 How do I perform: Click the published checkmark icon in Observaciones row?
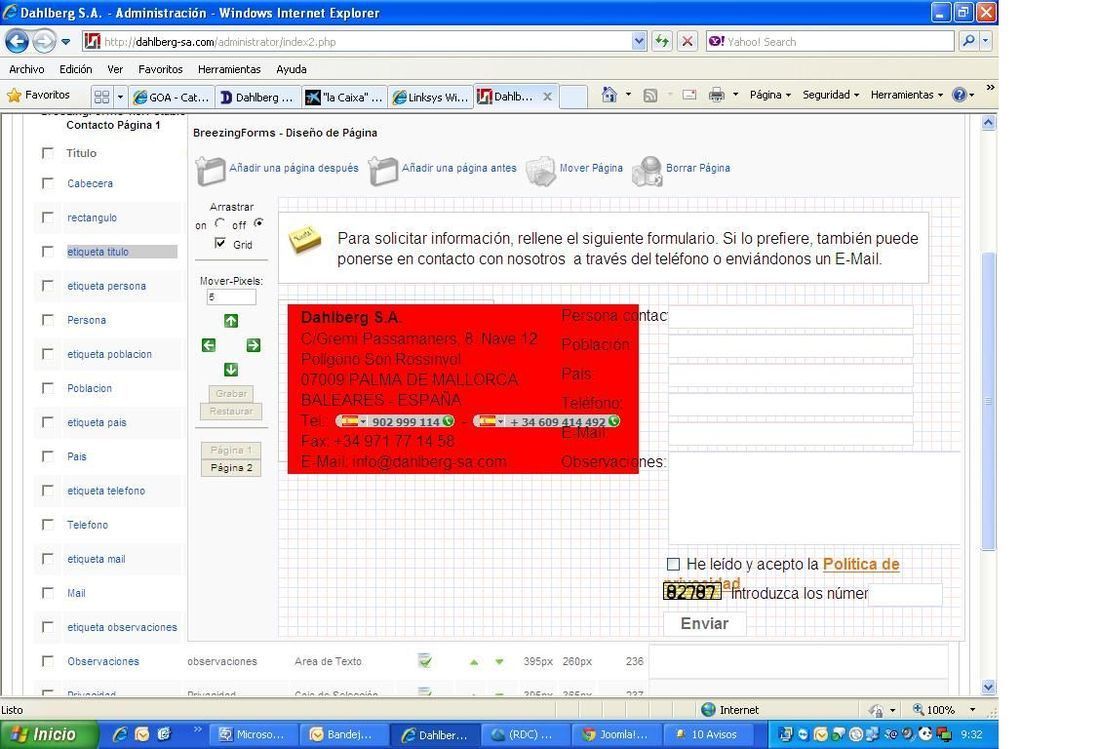(x=424, y=661)
